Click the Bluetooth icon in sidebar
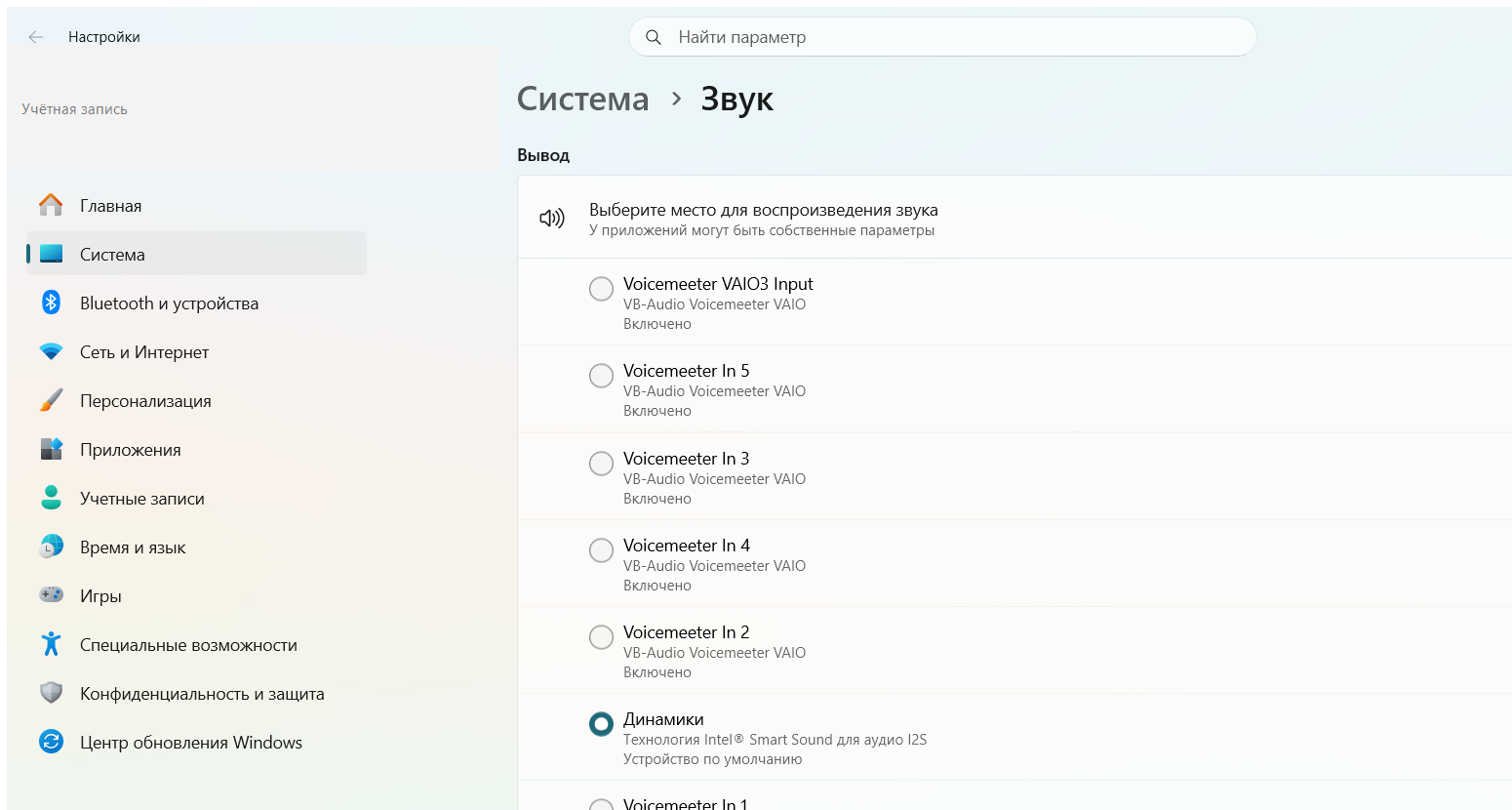Screen dimensions: 1512x810 (51, 303)
